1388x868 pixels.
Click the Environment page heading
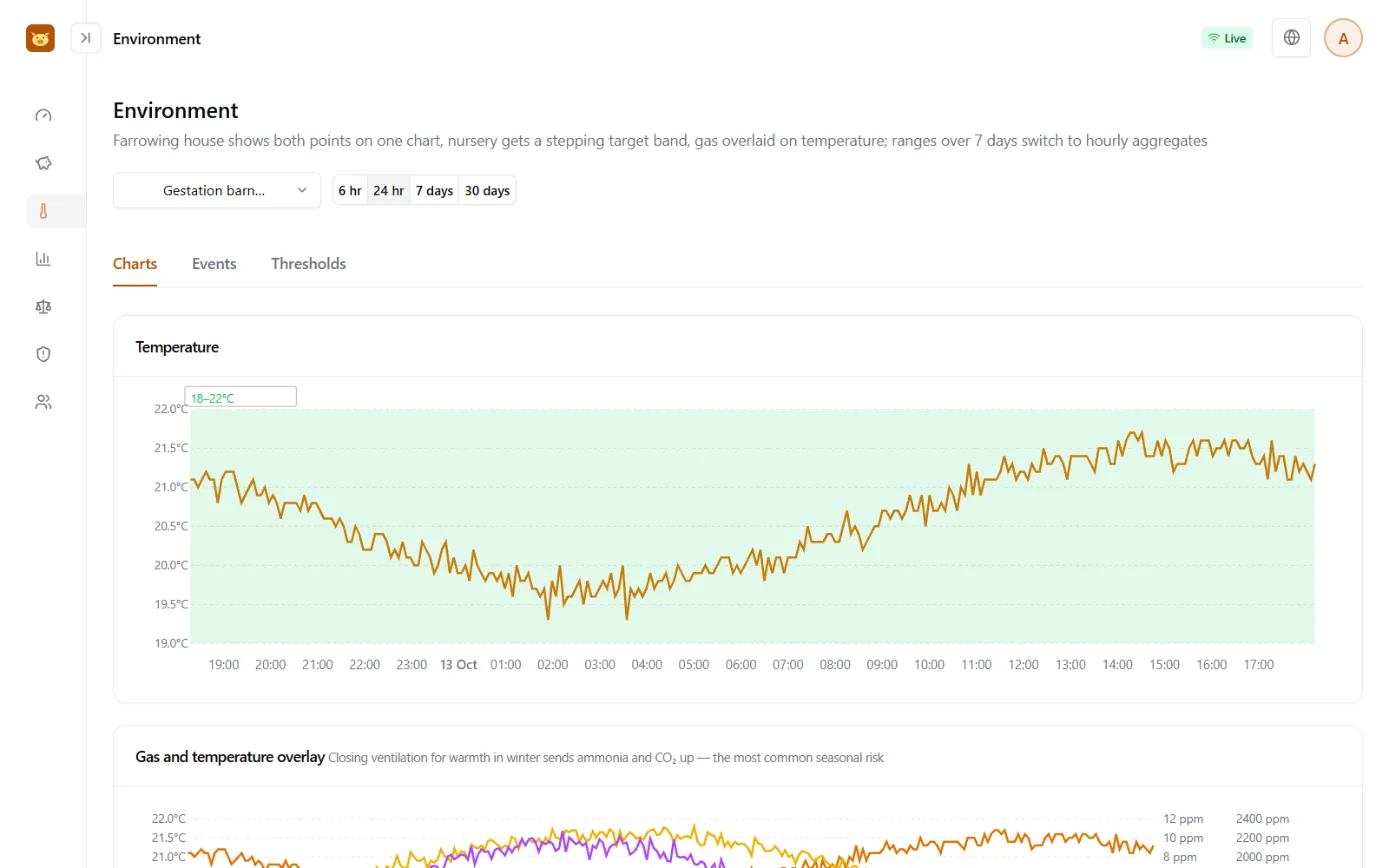(x=176, y=110)
